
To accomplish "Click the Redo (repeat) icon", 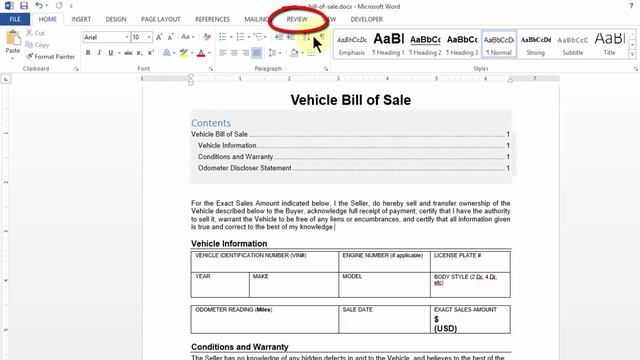I will tap(59, 6).
